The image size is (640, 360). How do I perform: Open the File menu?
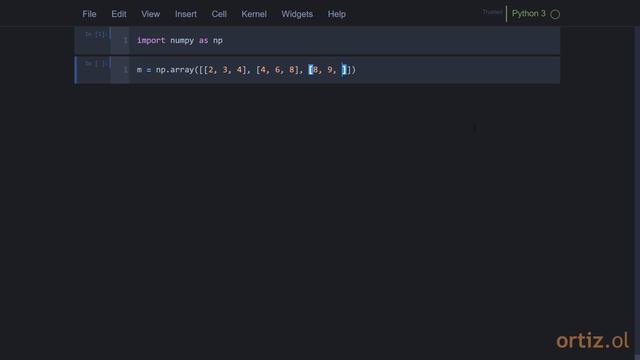coord(89,14)
